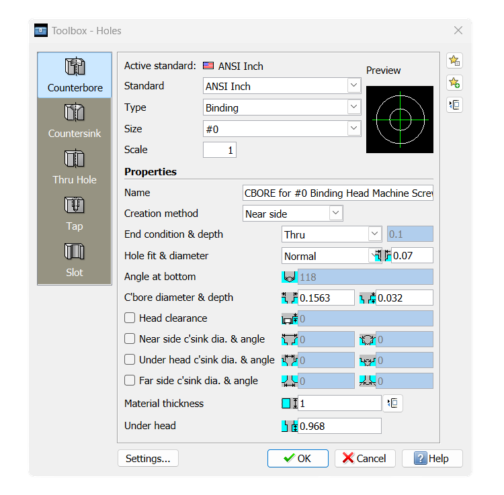504x495 pixels.
Task: Click icon button beside Material thickness
Action: coord(393,403)
